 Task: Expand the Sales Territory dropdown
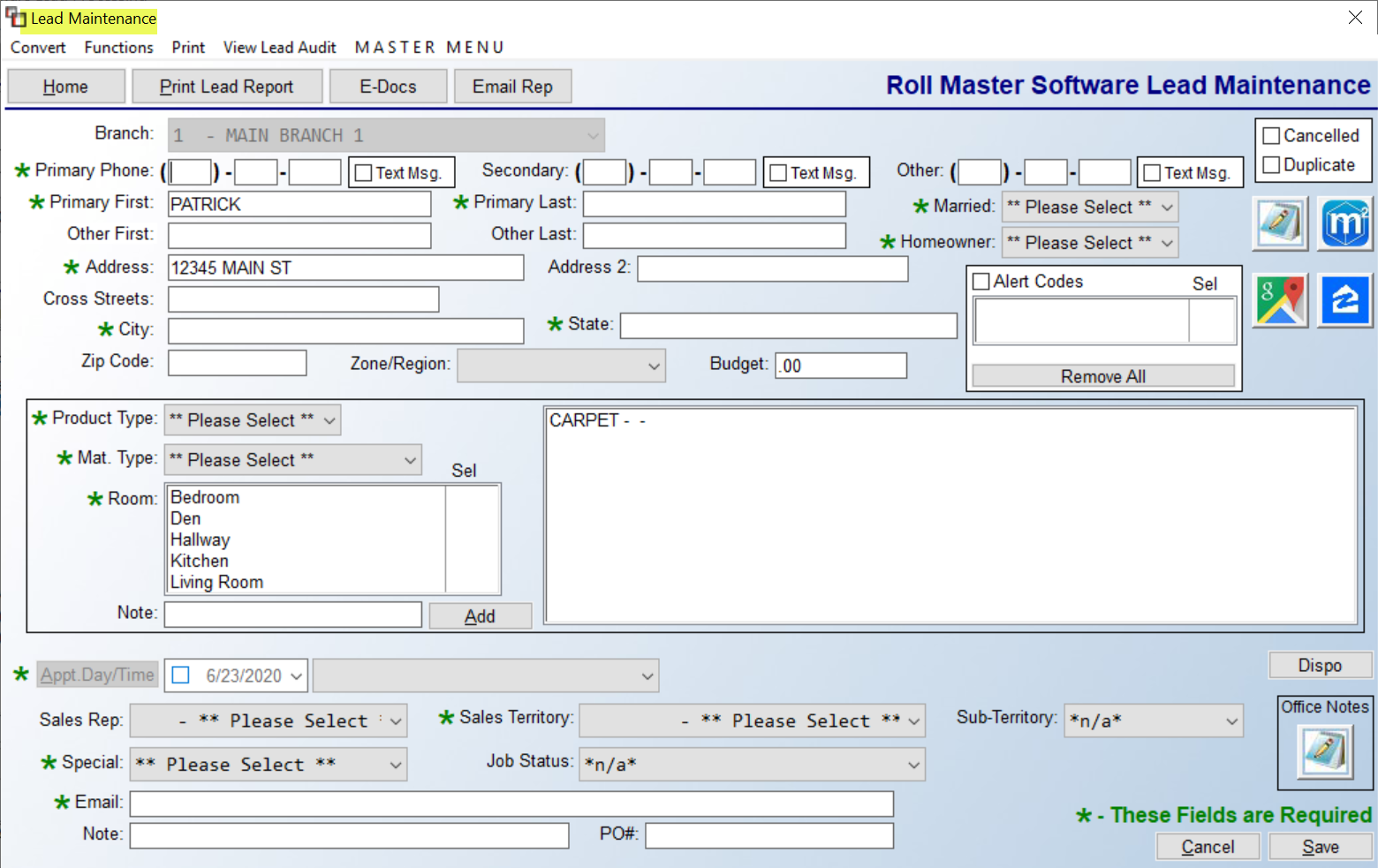tap(753, 721)
